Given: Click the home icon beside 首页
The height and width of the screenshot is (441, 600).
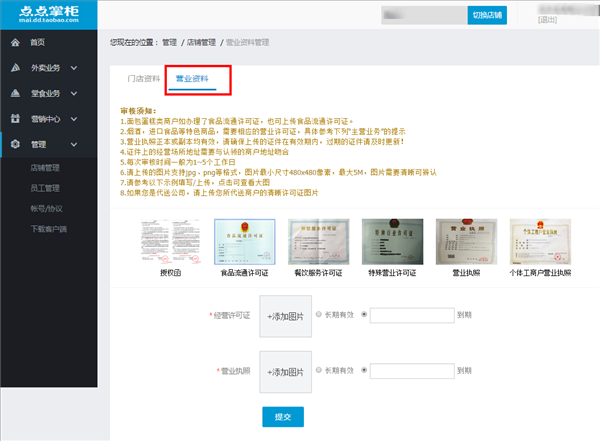Looking at the screenshot, I should pos(15,42).
